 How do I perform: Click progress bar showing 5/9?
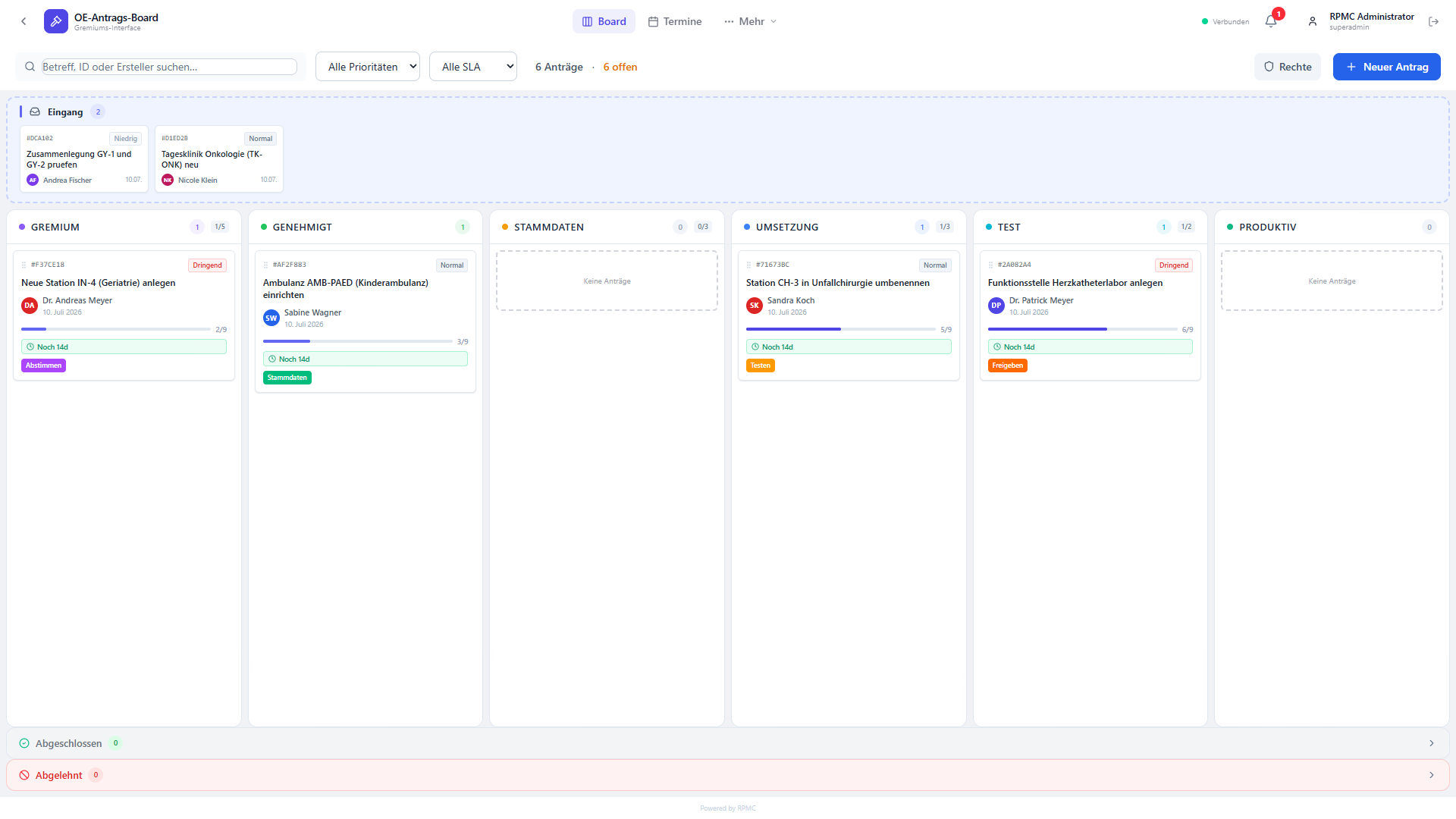pos(841,329)
